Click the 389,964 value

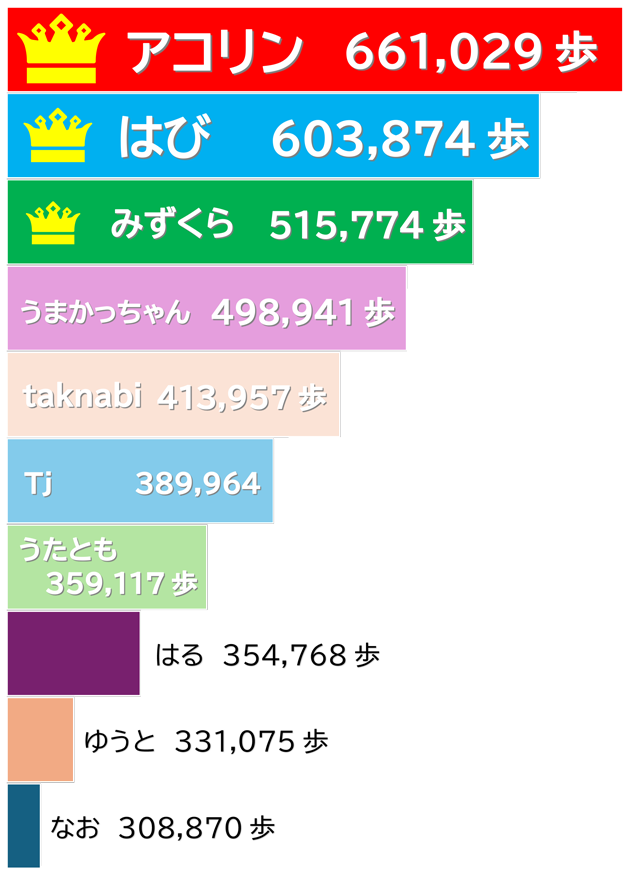(198, 484)
